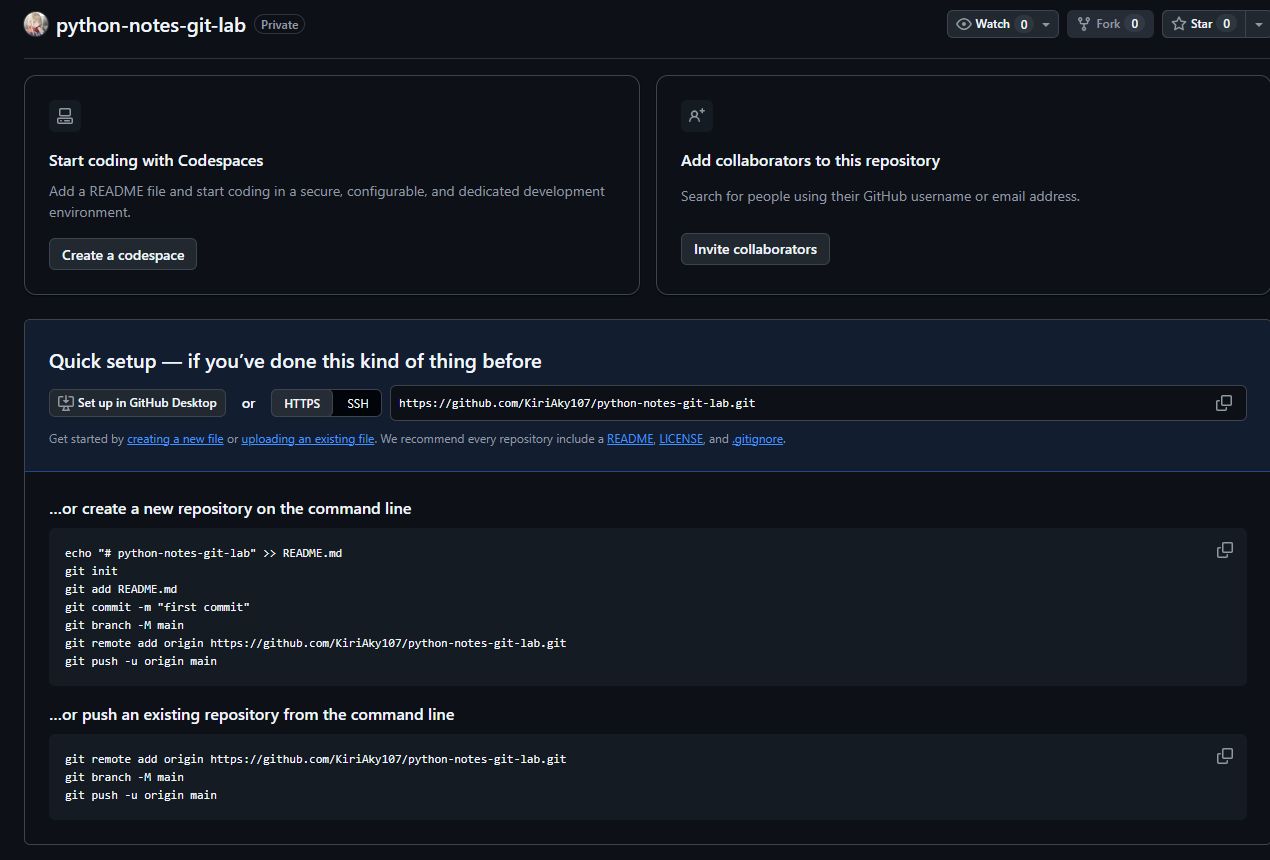
Task: Click 'Add collaborators to this repository' heading
Action: coord(810,160)
